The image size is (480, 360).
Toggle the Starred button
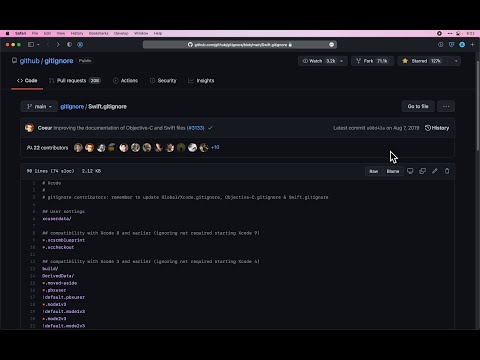422,61
